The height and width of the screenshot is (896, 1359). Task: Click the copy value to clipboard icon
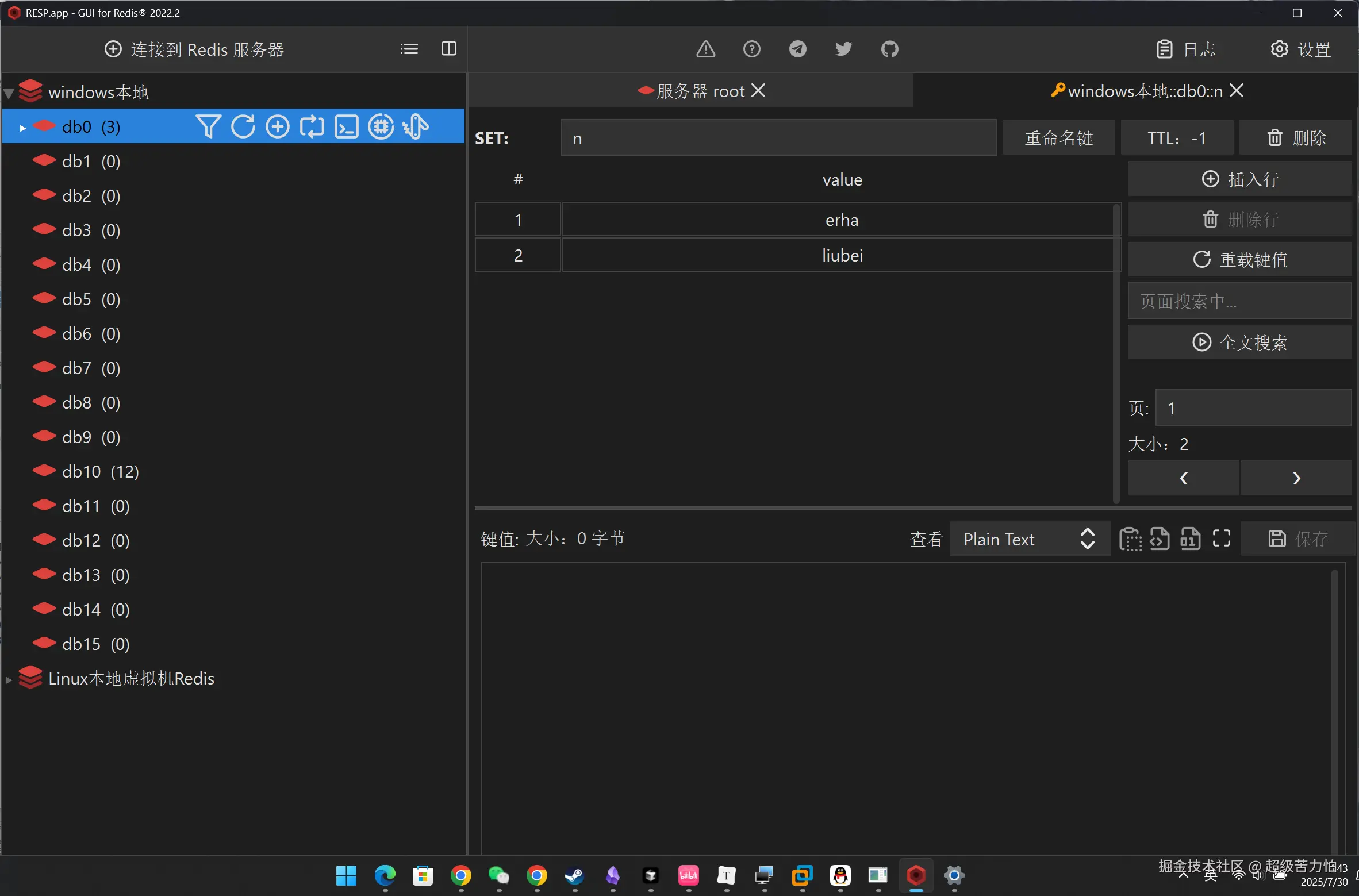1130,539
